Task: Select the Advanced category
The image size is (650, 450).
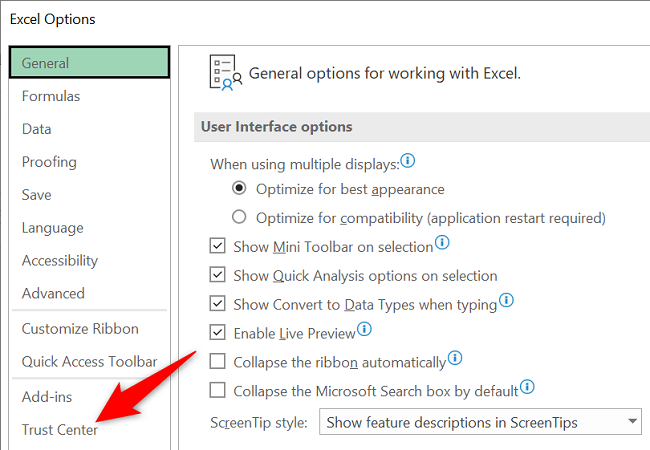Action: point(53,293)
